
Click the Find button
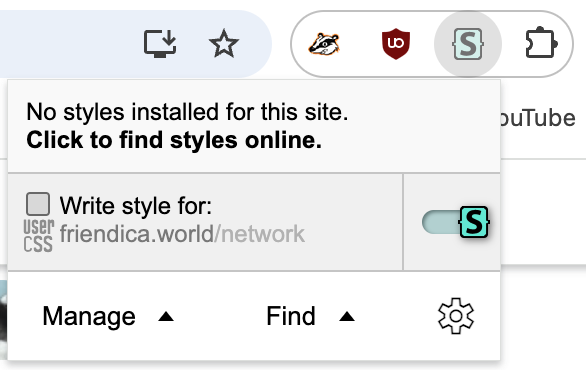point(291,316)
